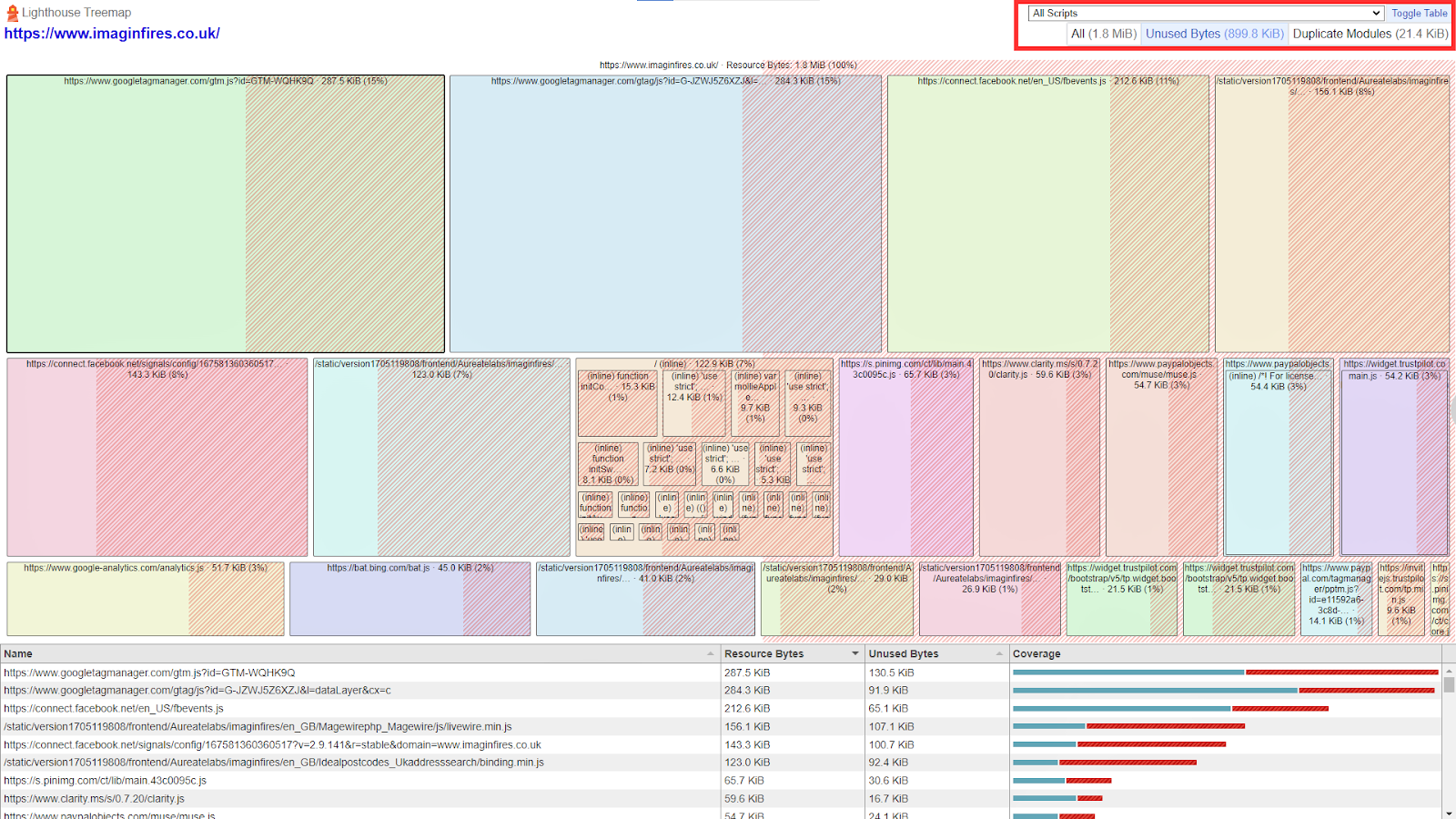Sort table by Name column
1456x819 pixels.
pos(360,653)
